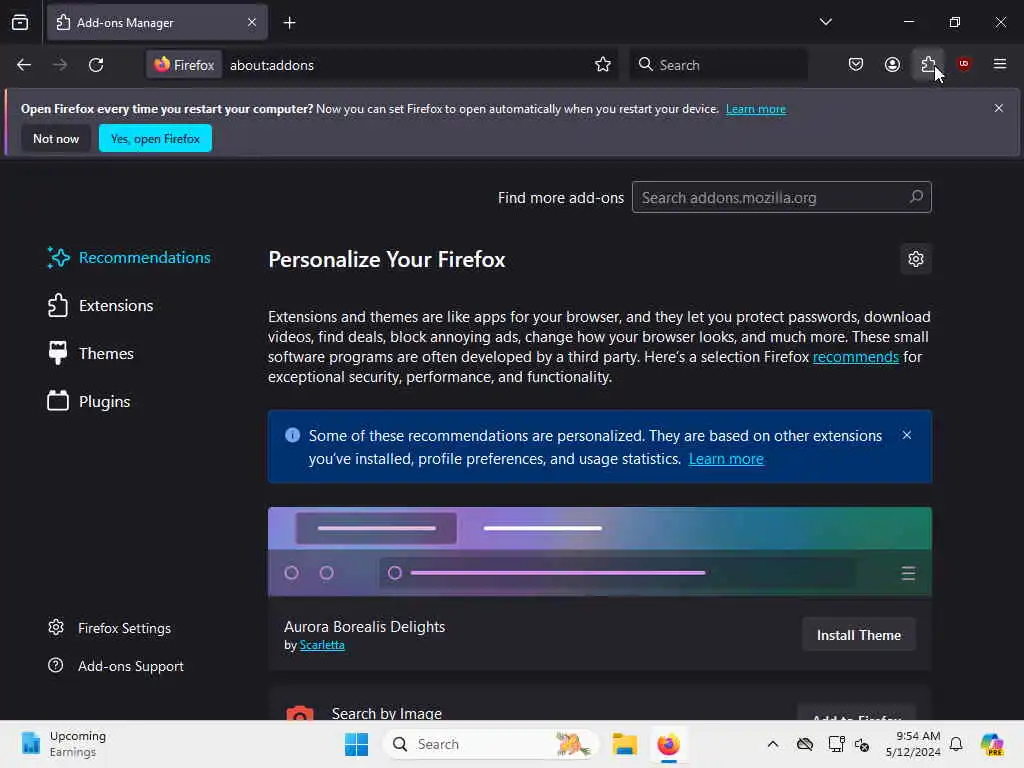Open the recommends link in description
Image resolution: width=1024 pixels, height=768 pixels.
point(856,357)
